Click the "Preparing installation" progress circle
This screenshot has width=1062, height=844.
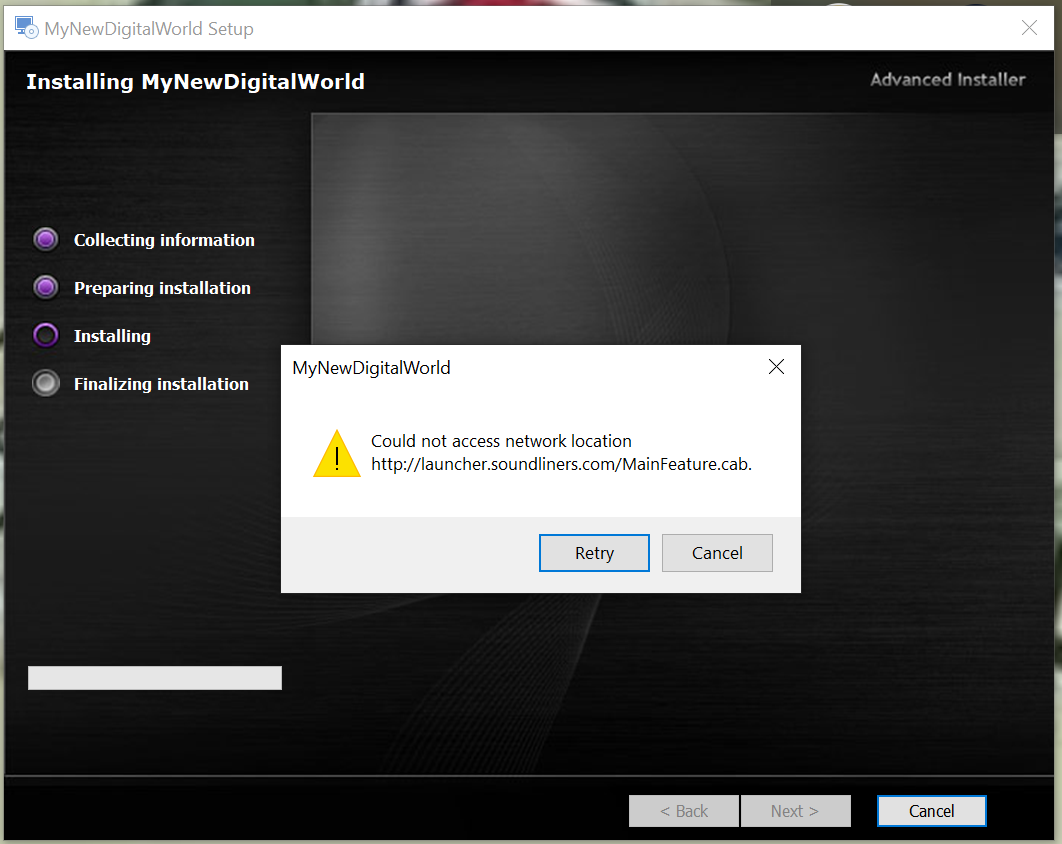click(x=45, y=287)
